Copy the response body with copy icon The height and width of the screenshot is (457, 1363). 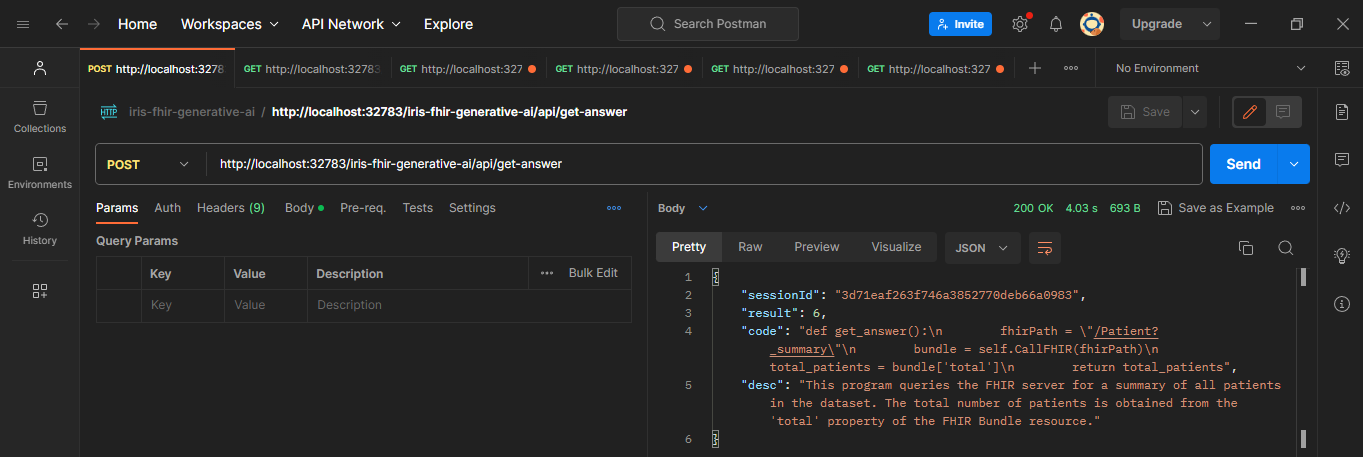click(1245, 247)
